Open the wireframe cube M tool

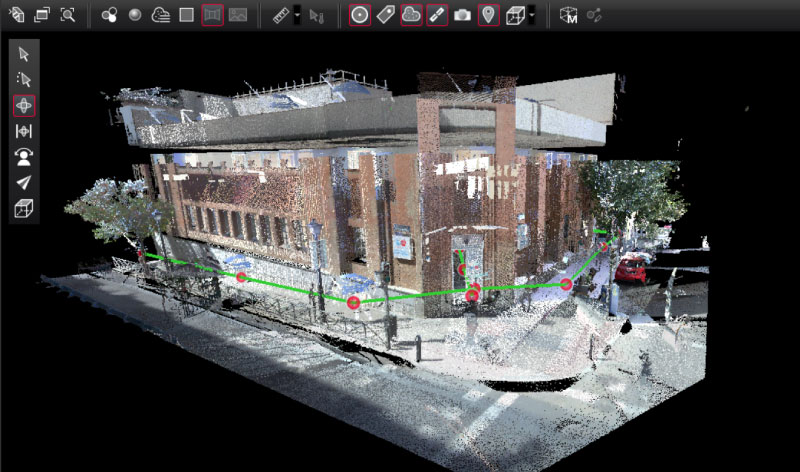[x=568, y=15]
